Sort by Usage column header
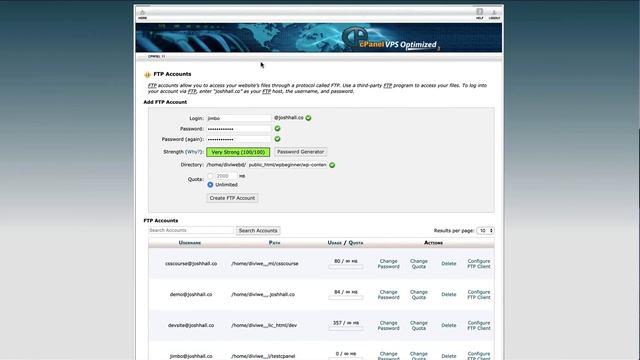 coord(335,243)
